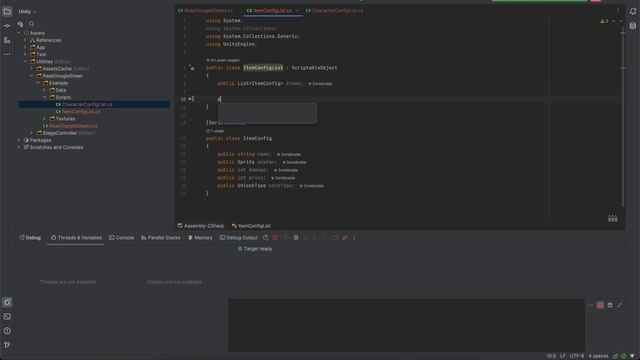The width and height of the screenshot is (640, 360).
Task: Click the 4 spaces indent widget
Action: coord(598,356)
